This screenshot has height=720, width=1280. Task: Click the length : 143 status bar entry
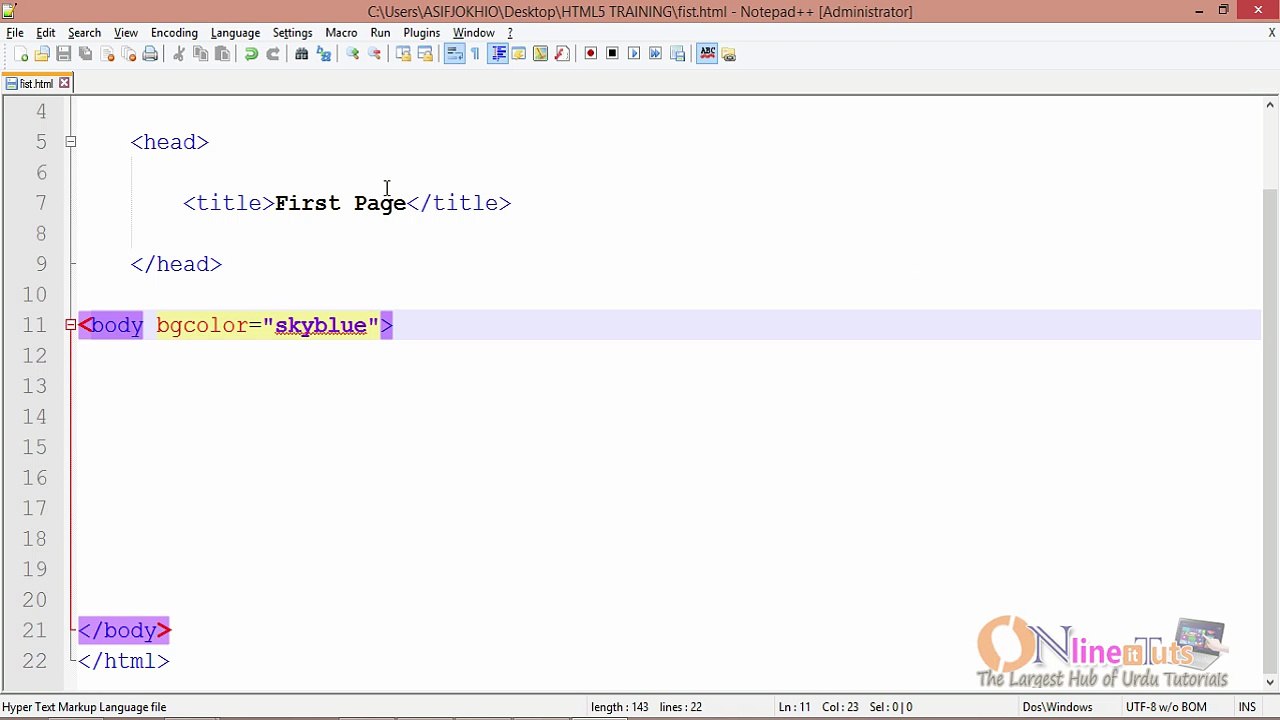[x=620, y=707]
